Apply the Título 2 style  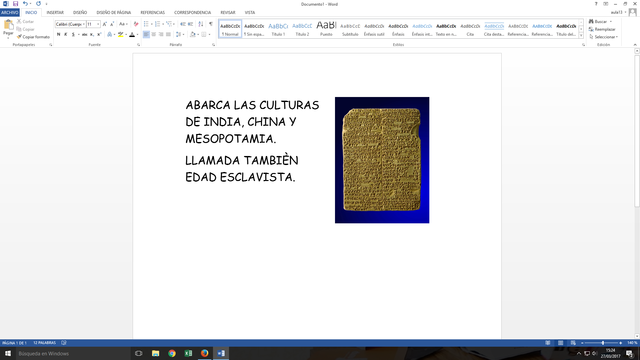coord(302,29)
